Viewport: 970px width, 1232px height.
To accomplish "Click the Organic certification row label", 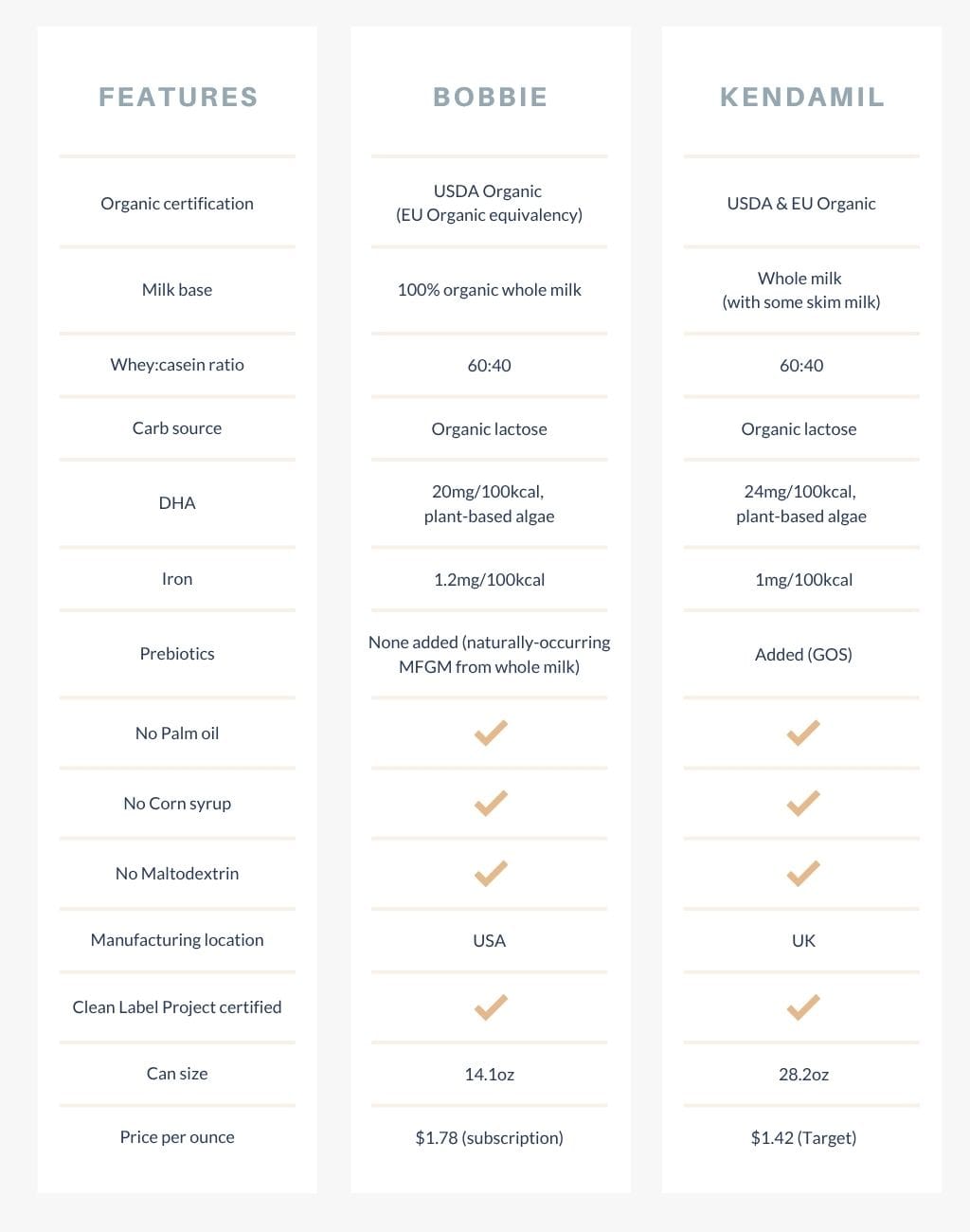I will click(177, 203).
